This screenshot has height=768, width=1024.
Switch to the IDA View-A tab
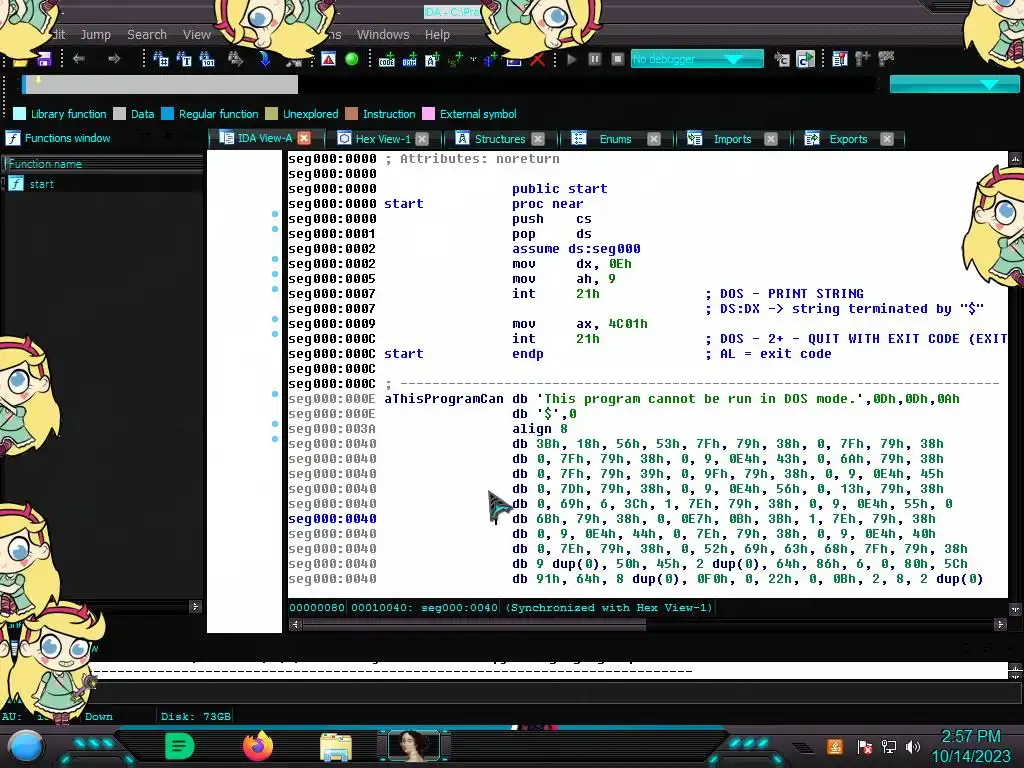click(x=264, y=138)
